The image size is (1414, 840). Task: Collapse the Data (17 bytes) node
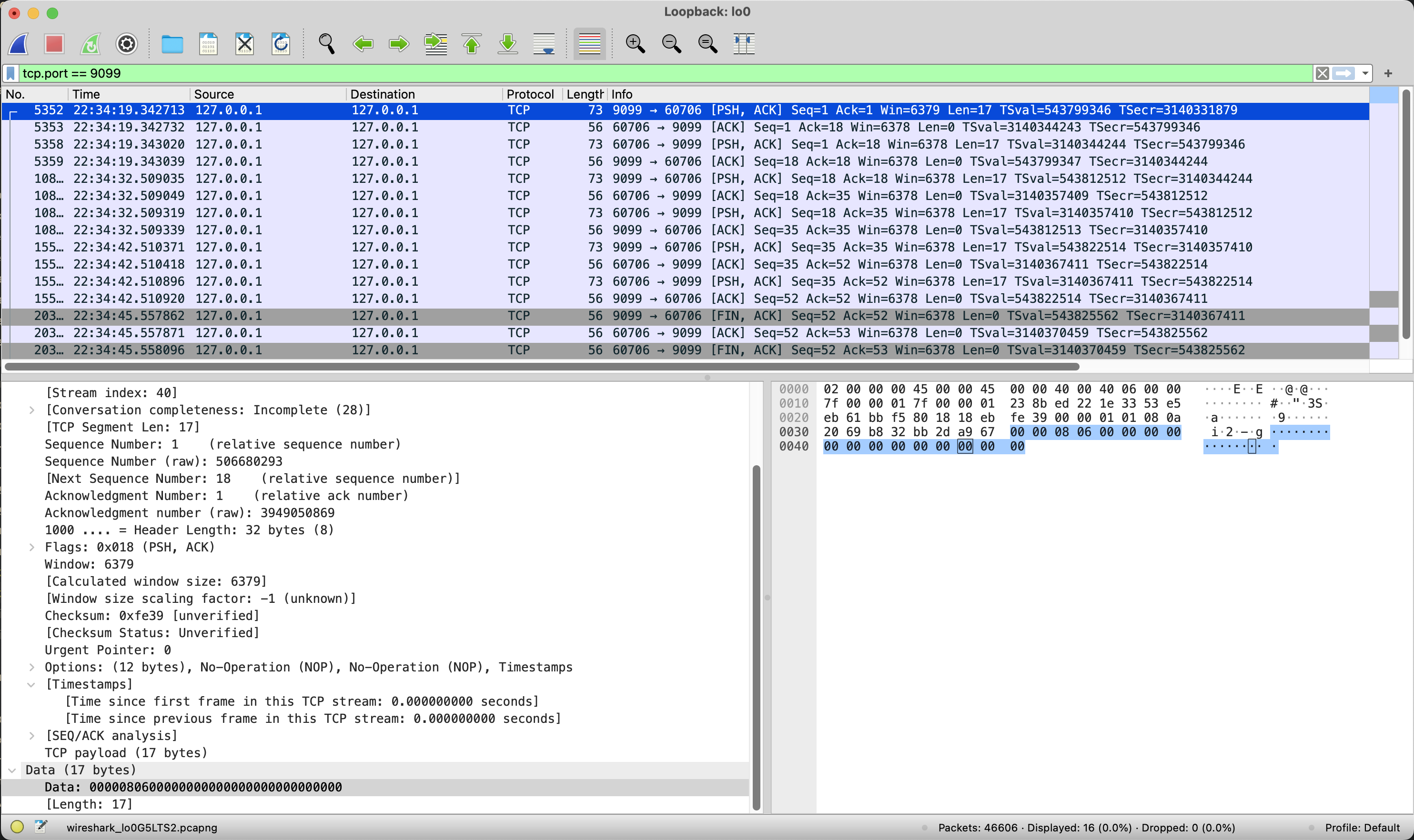click(12, 770)
